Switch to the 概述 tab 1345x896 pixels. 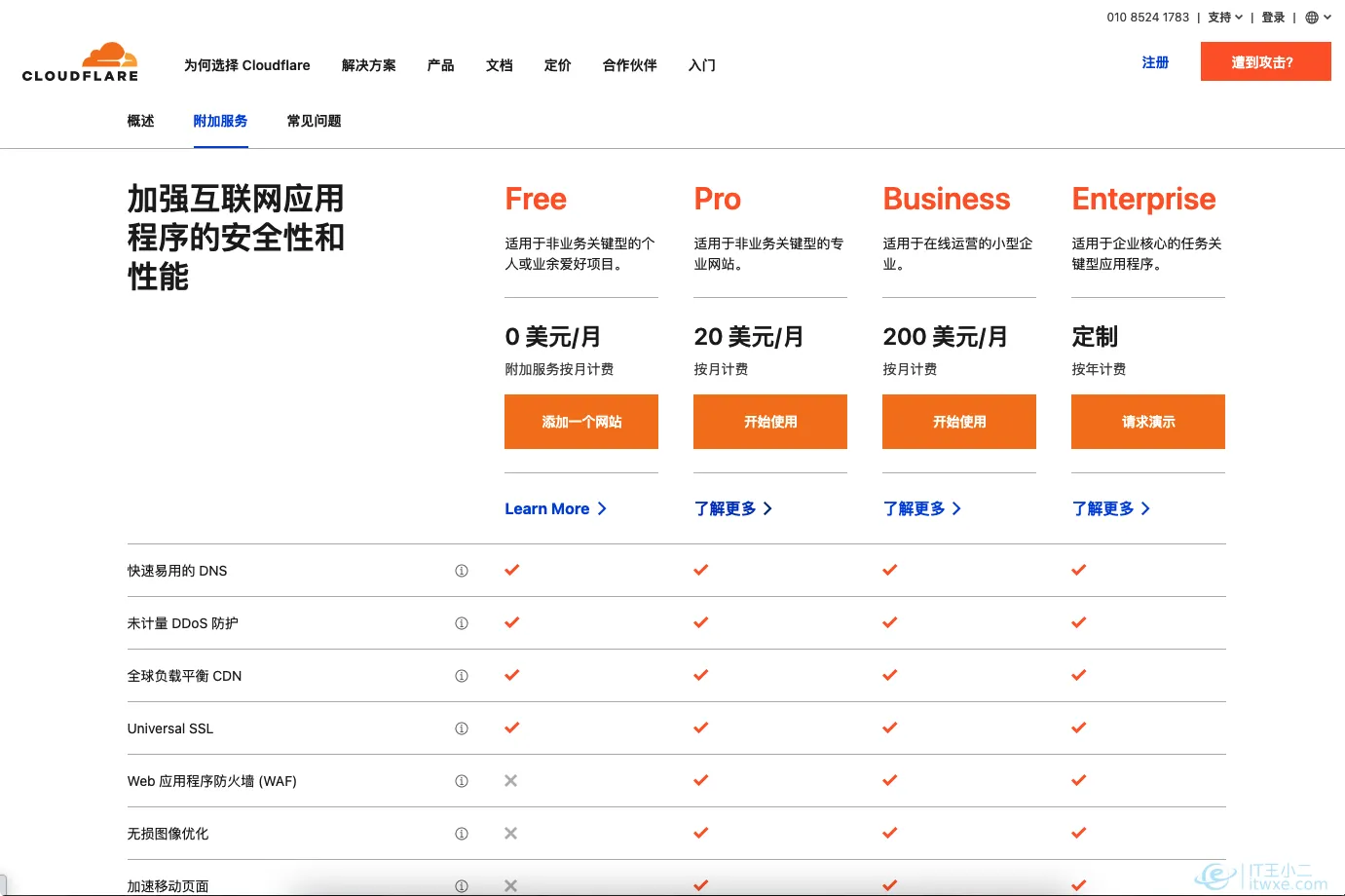140,121
